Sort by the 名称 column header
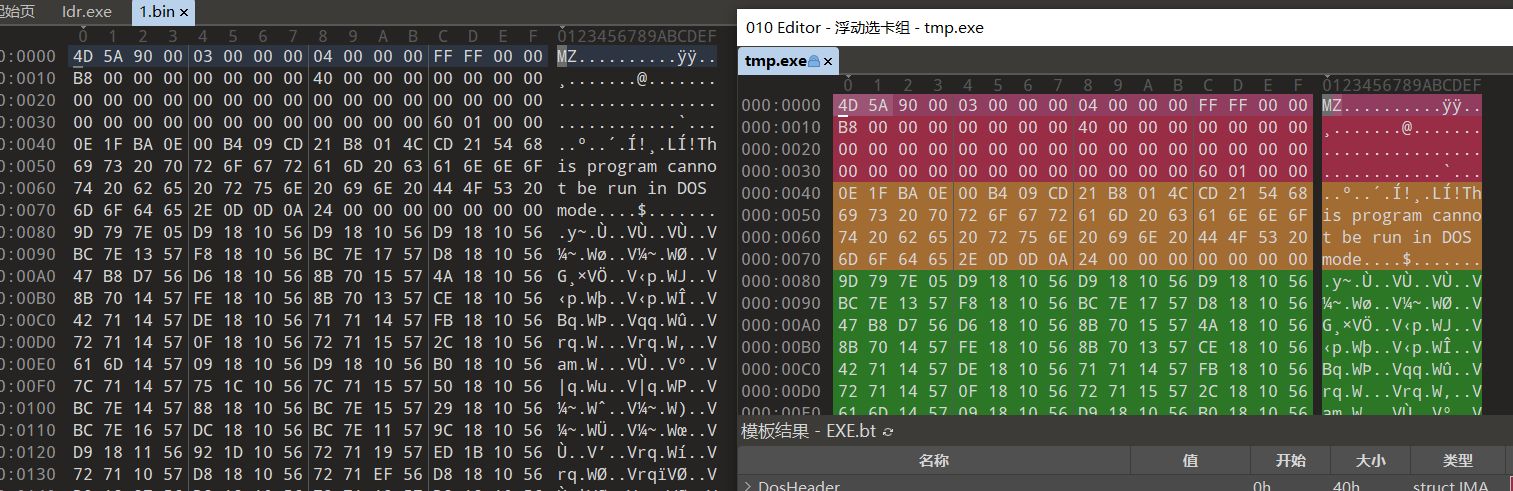Viewport: 1513px width, 491px height. click(x=933, y=460)
